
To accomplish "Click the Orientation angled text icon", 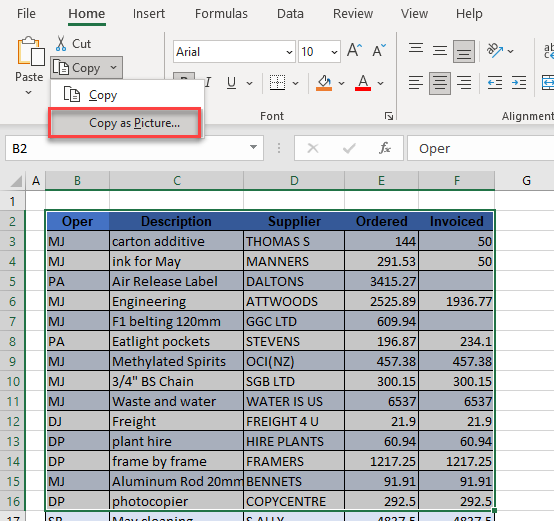I will coord(495,51).
